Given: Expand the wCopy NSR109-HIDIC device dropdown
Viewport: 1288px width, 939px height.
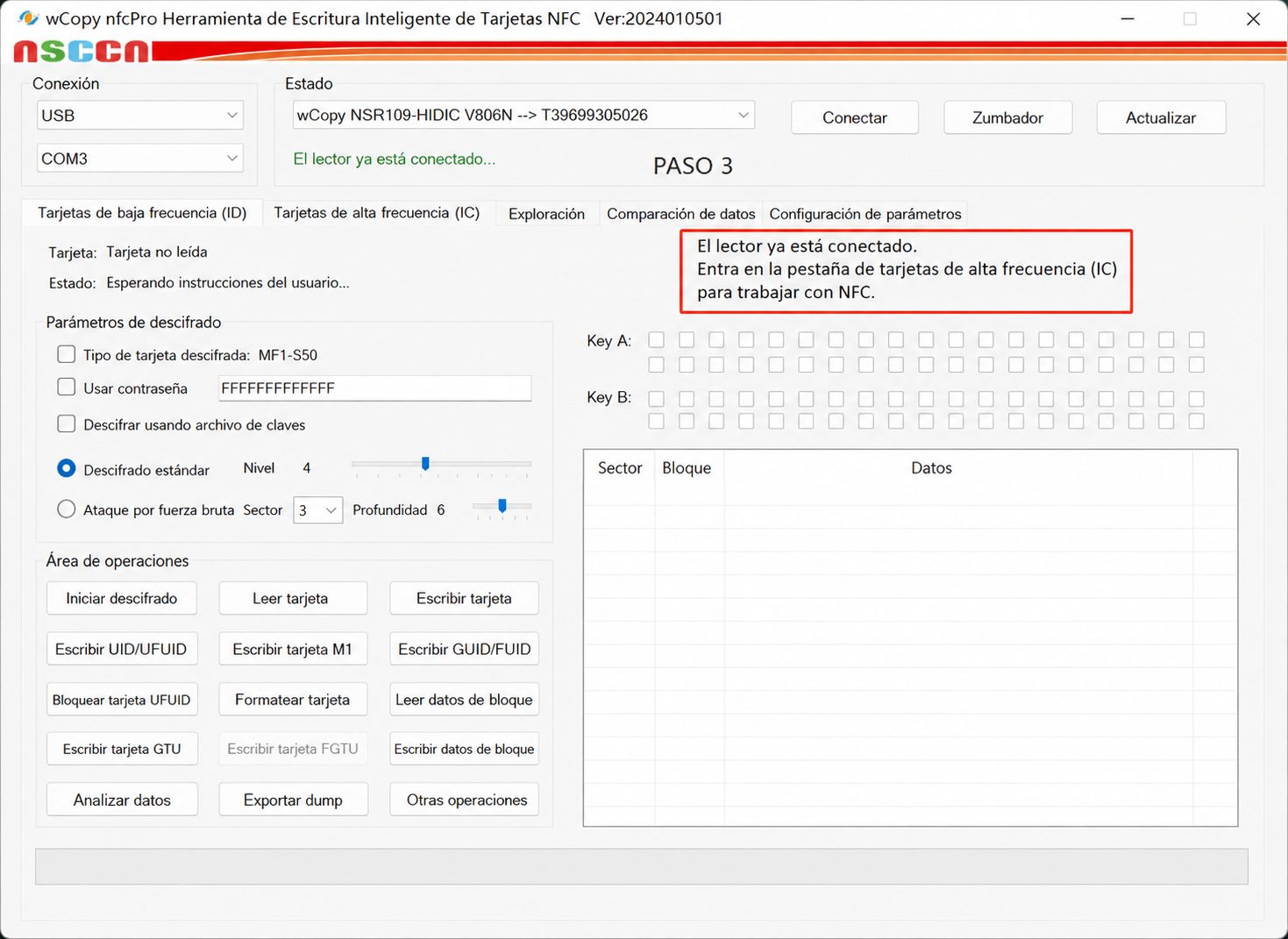Looking at the screenshot, I should pos(523,115).
